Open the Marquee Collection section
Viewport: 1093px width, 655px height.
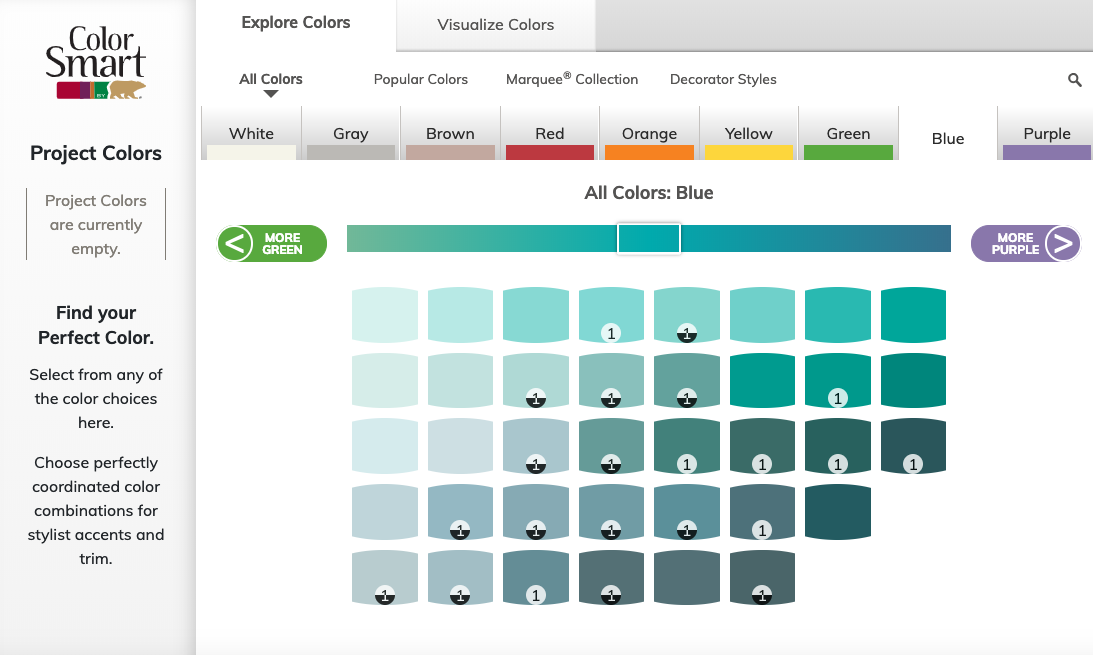572,79
